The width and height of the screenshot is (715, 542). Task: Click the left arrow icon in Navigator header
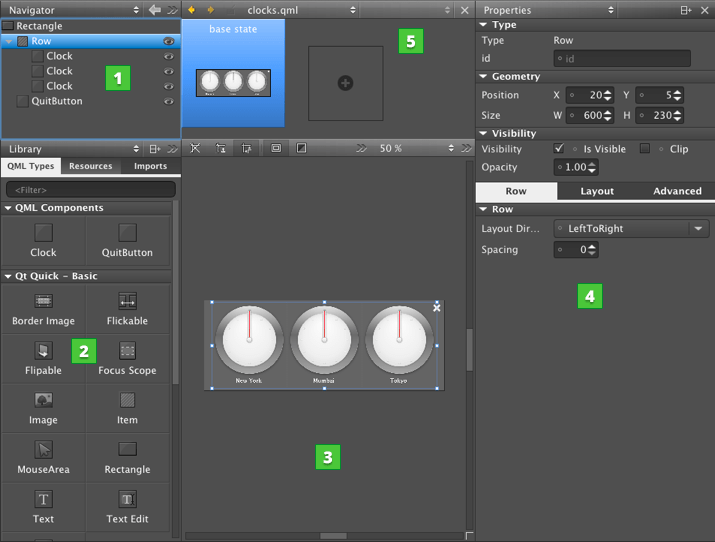tap(155, 10)
